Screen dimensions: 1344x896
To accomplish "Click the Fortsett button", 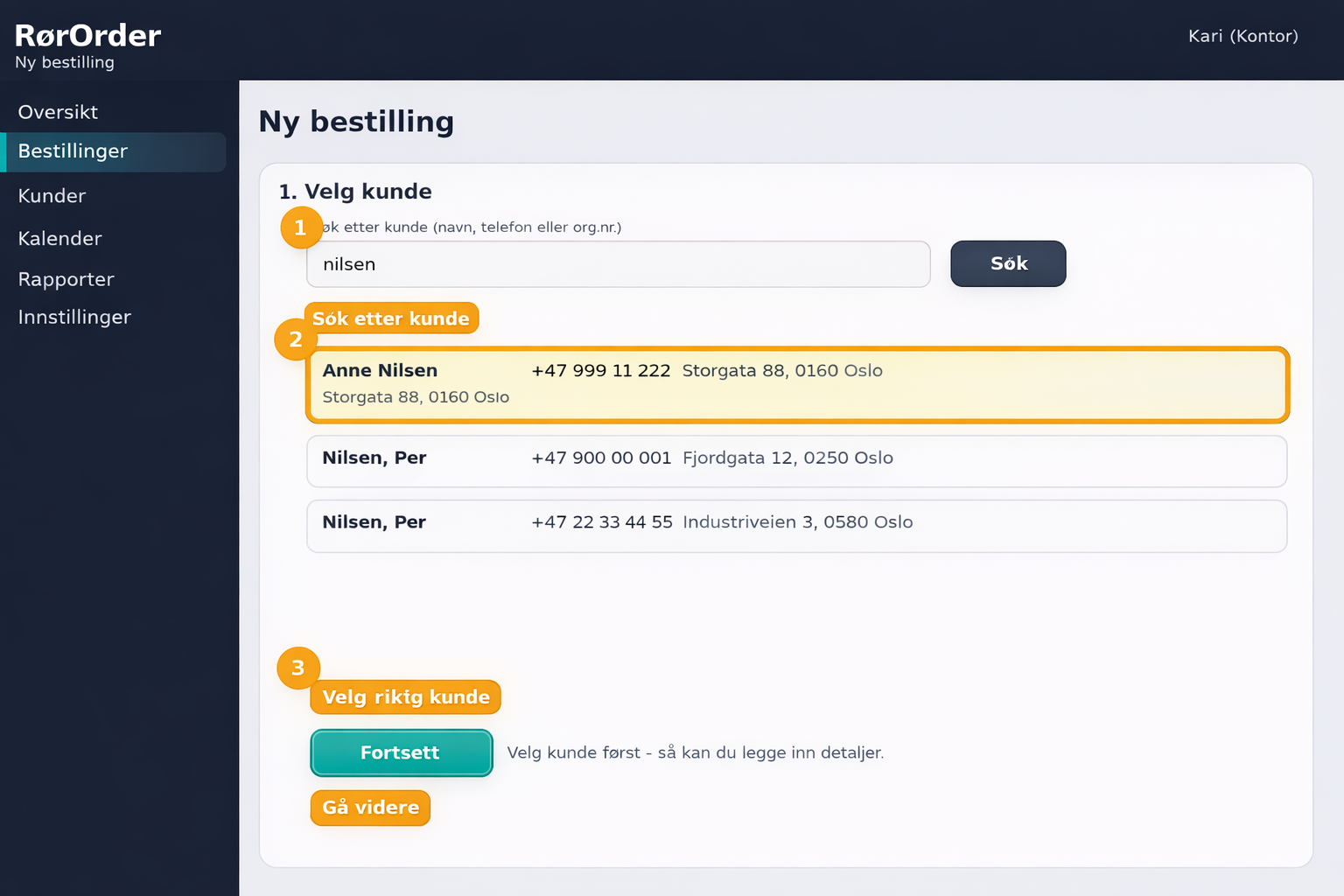I will [x=401, y=752].
